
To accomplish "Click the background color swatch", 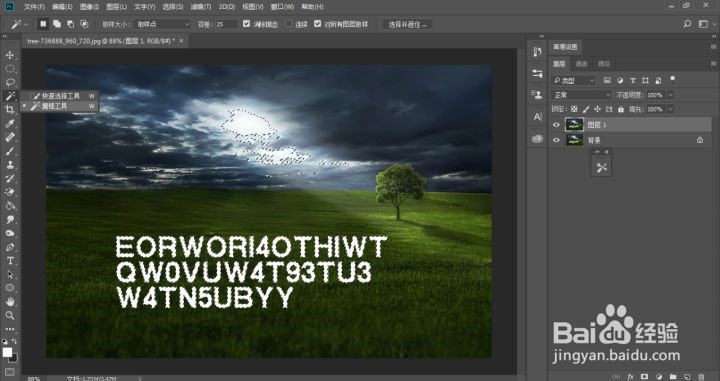I will [14, 358].
